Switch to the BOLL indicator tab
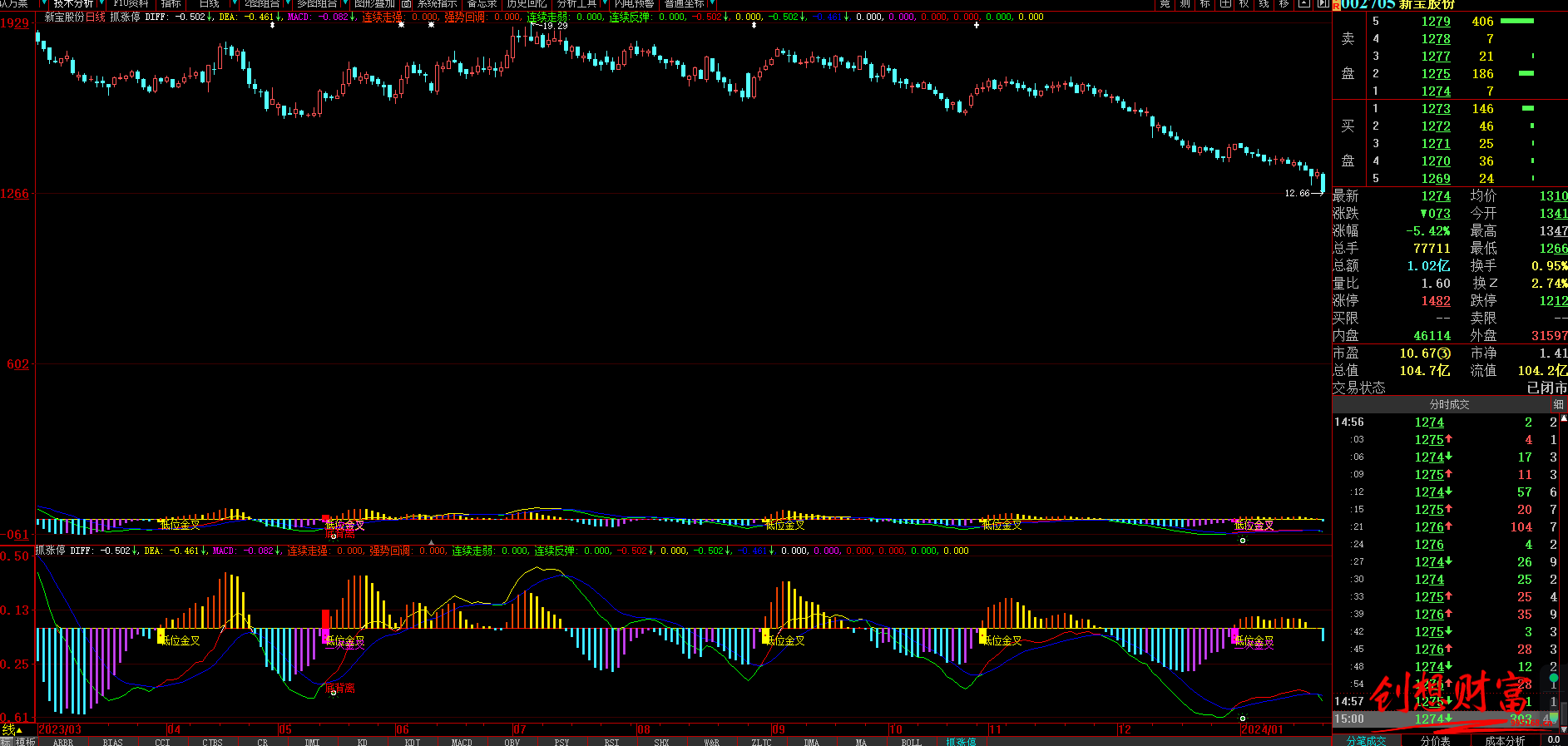Screen dimensions: 1568x746 pos(911,742)
